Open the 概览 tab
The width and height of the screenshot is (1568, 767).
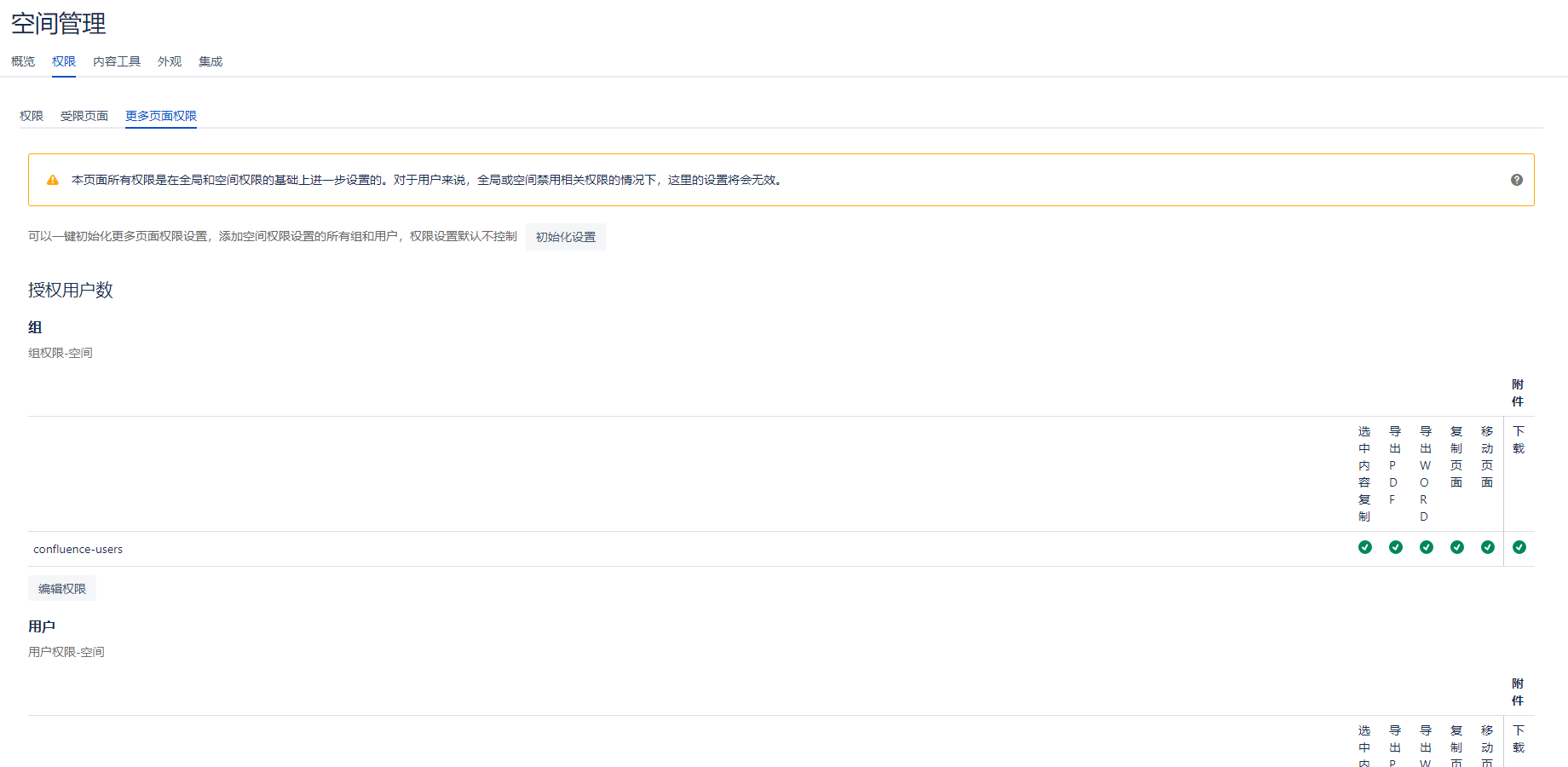tap(23, 61)
